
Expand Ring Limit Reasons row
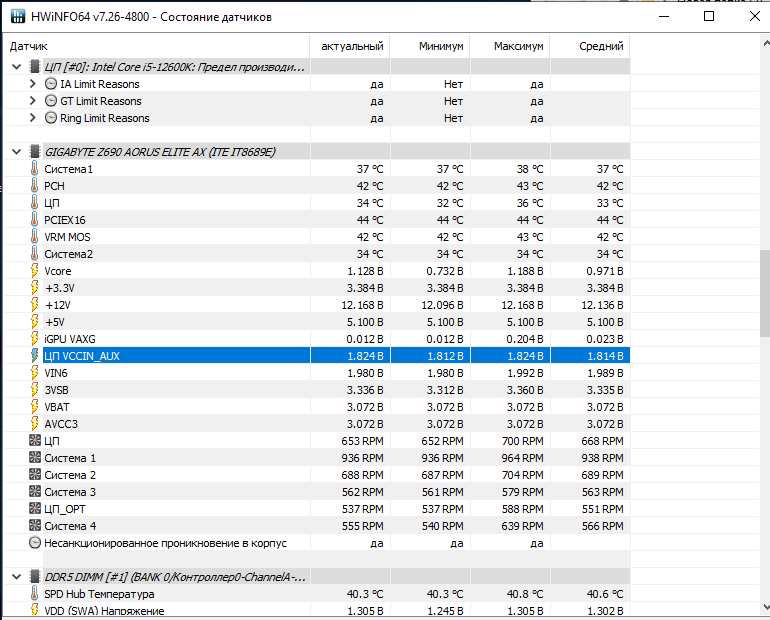click(32, 118)
